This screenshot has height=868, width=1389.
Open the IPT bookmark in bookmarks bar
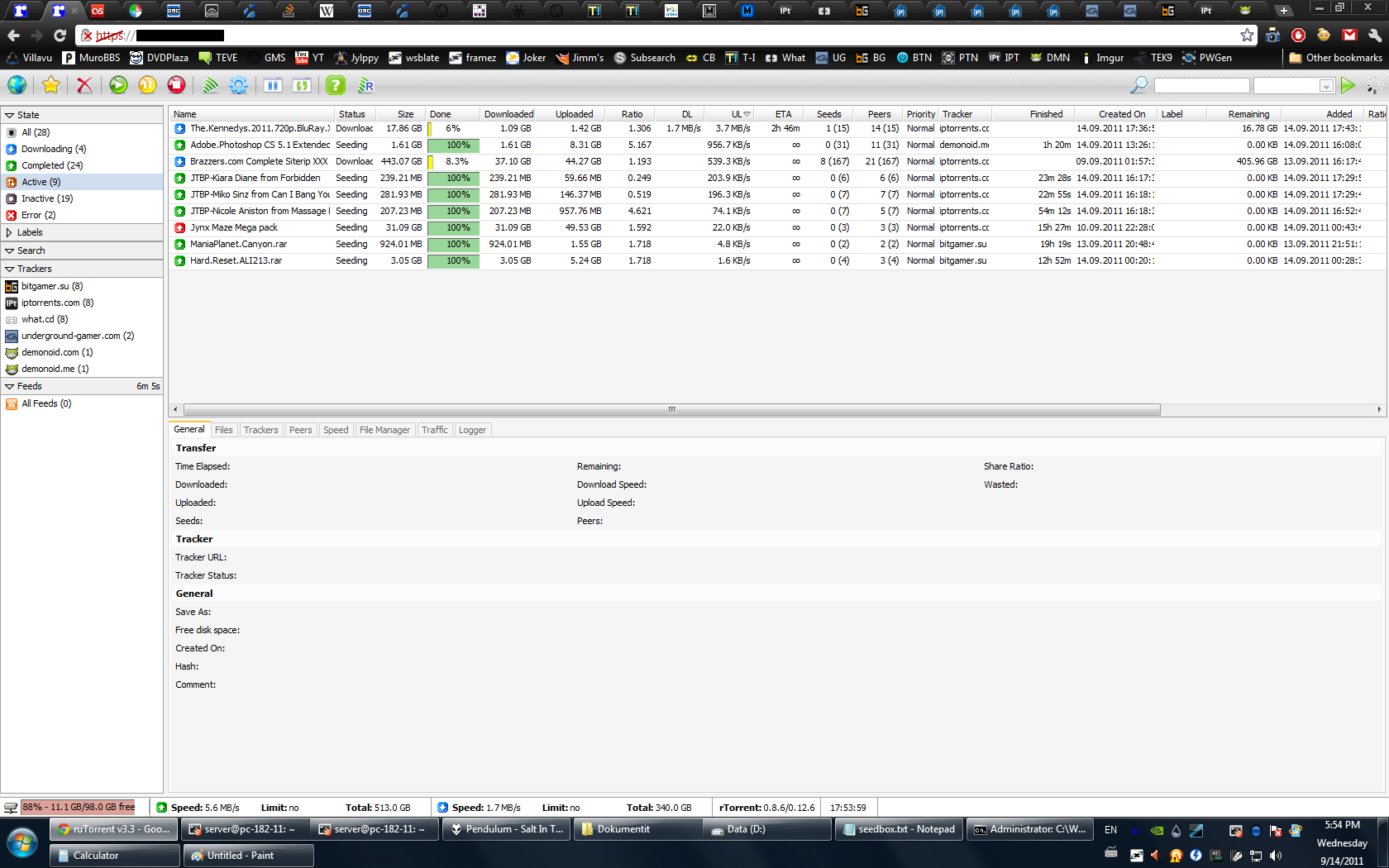coord(1005,58)
